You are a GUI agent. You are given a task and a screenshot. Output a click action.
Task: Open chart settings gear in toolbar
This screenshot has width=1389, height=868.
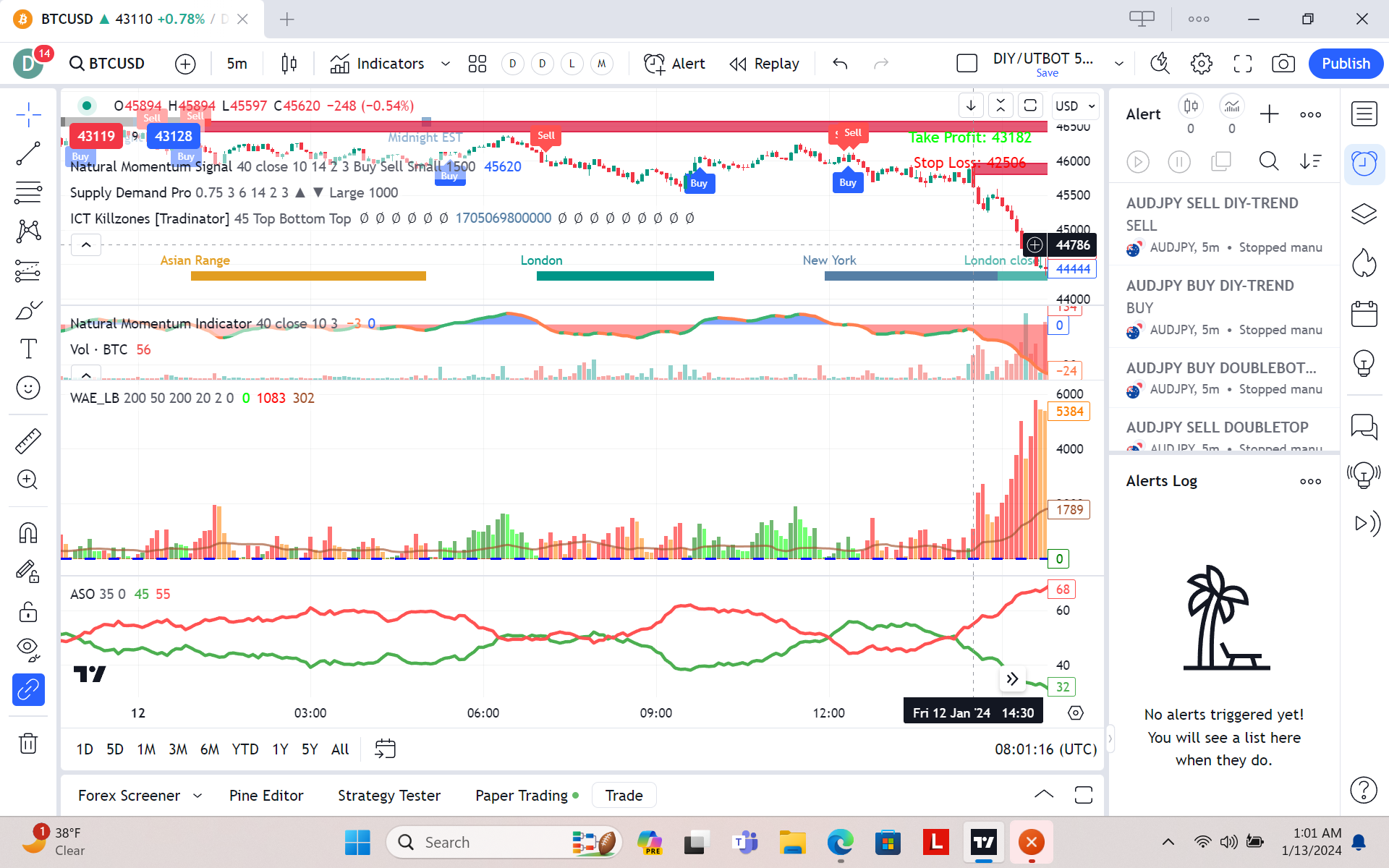point(1202,64)
